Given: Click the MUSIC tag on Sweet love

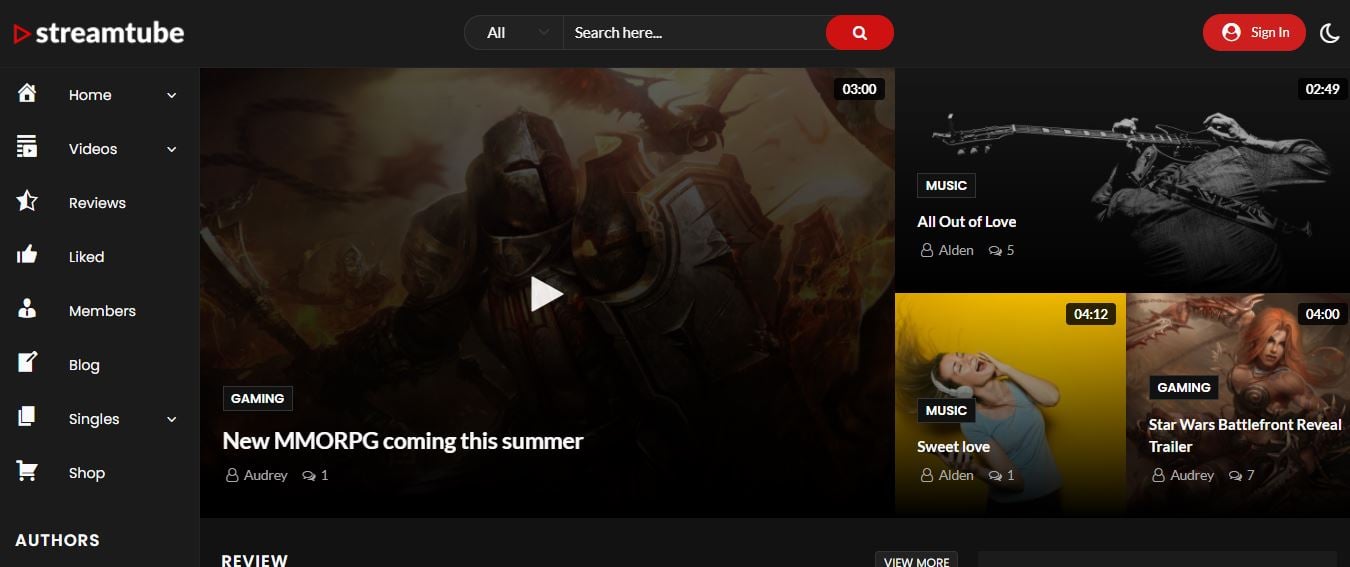Looking at the screenshot, I should tap(946, 410).
